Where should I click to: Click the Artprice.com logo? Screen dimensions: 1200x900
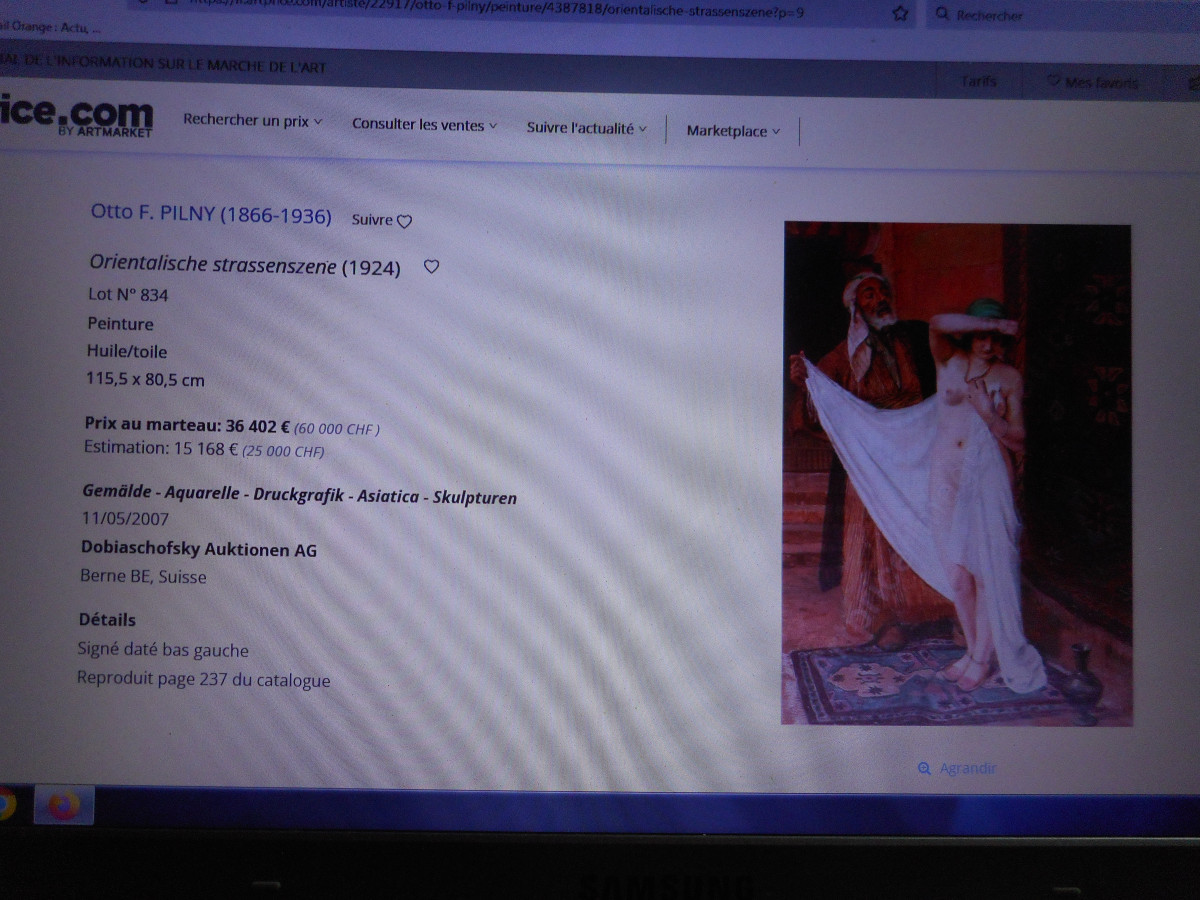pyautogui.click(x=76, y=116)
